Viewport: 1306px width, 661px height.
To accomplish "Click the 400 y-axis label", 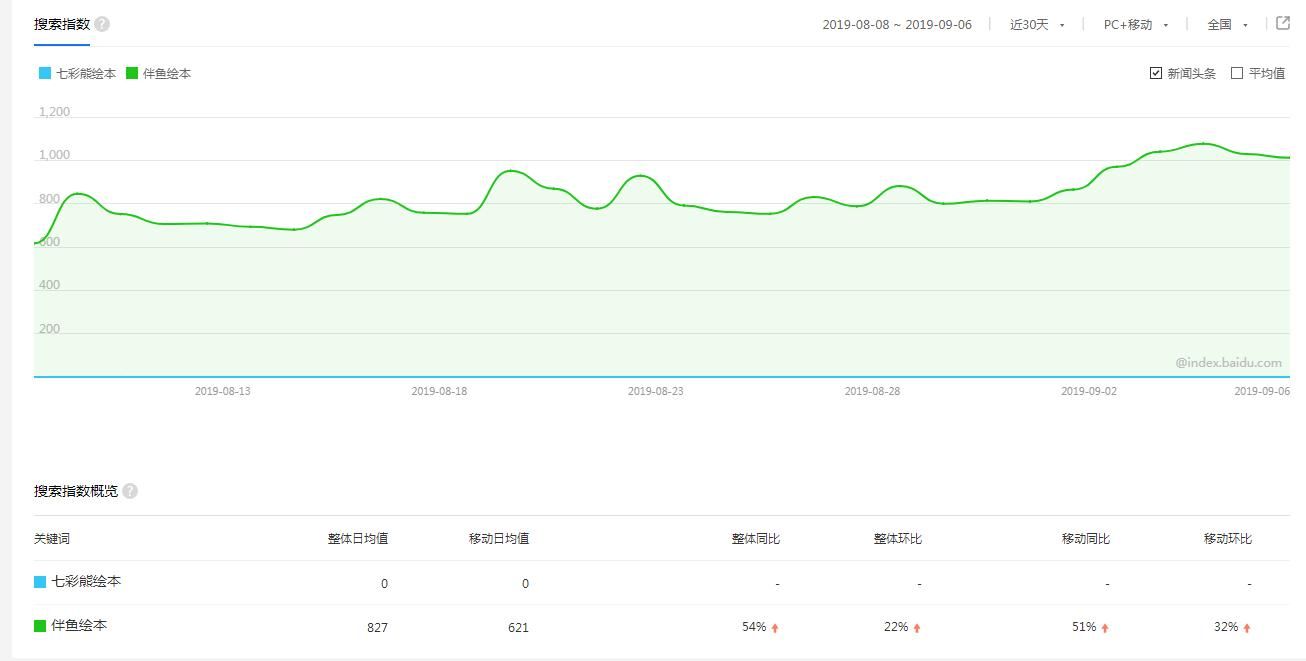I will (49, 285).
